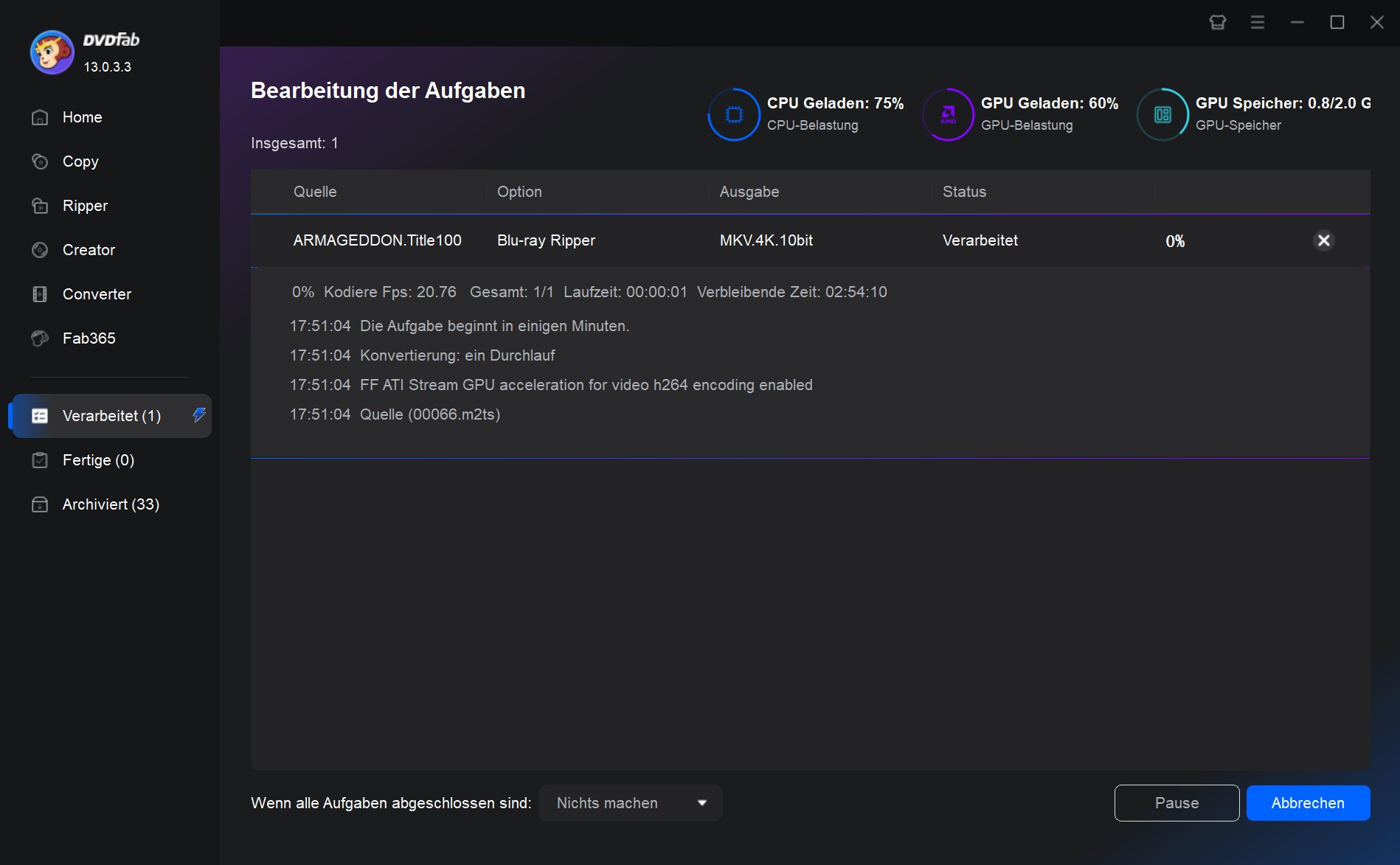Maximize the DVDFab window
Screen dimensions: 1400x865
(x=1337, y=22)
